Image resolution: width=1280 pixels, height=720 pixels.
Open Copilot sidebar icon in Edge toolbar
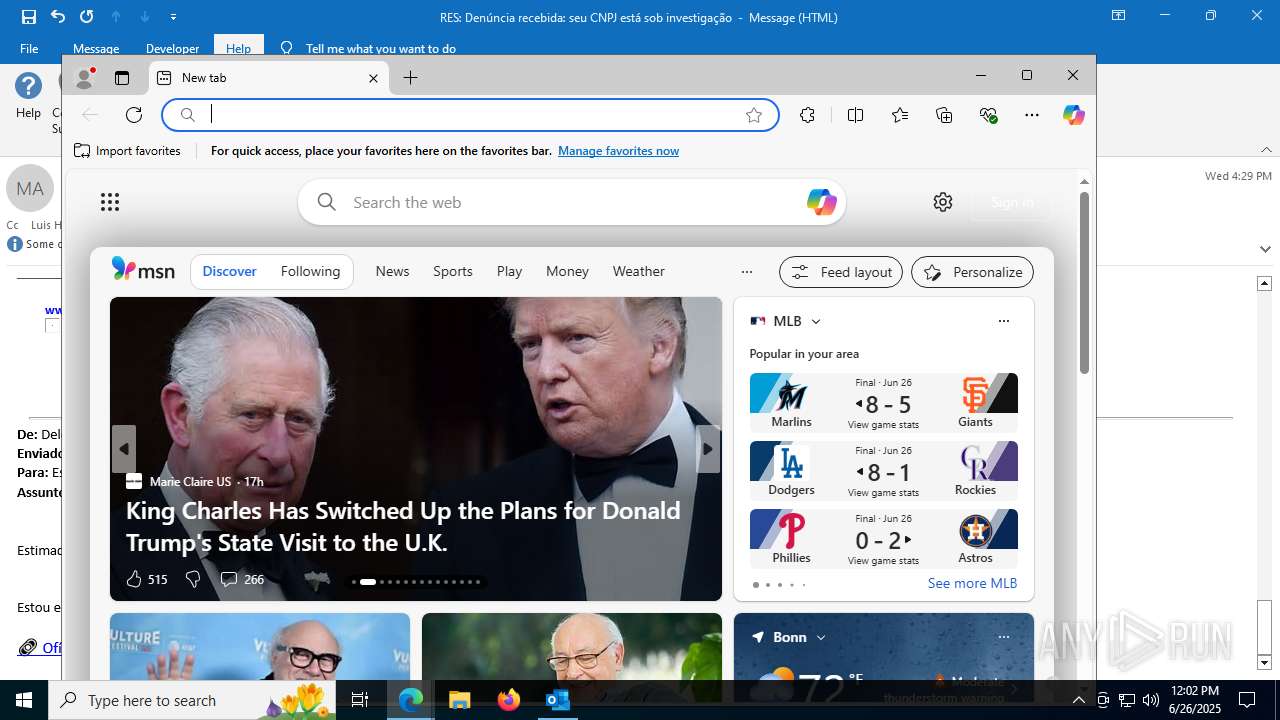pos(1074,115)
